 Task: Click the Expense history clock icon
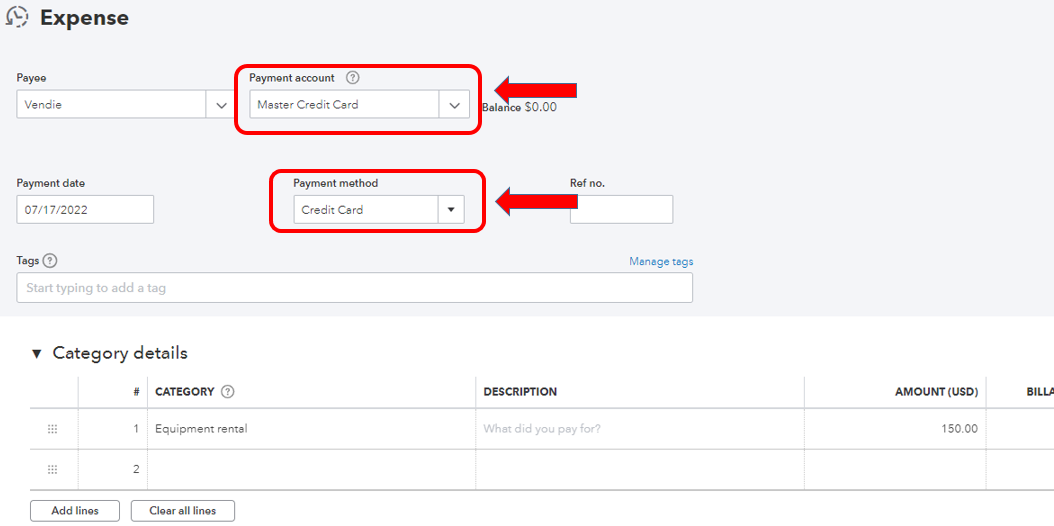(x=17, y=17)
